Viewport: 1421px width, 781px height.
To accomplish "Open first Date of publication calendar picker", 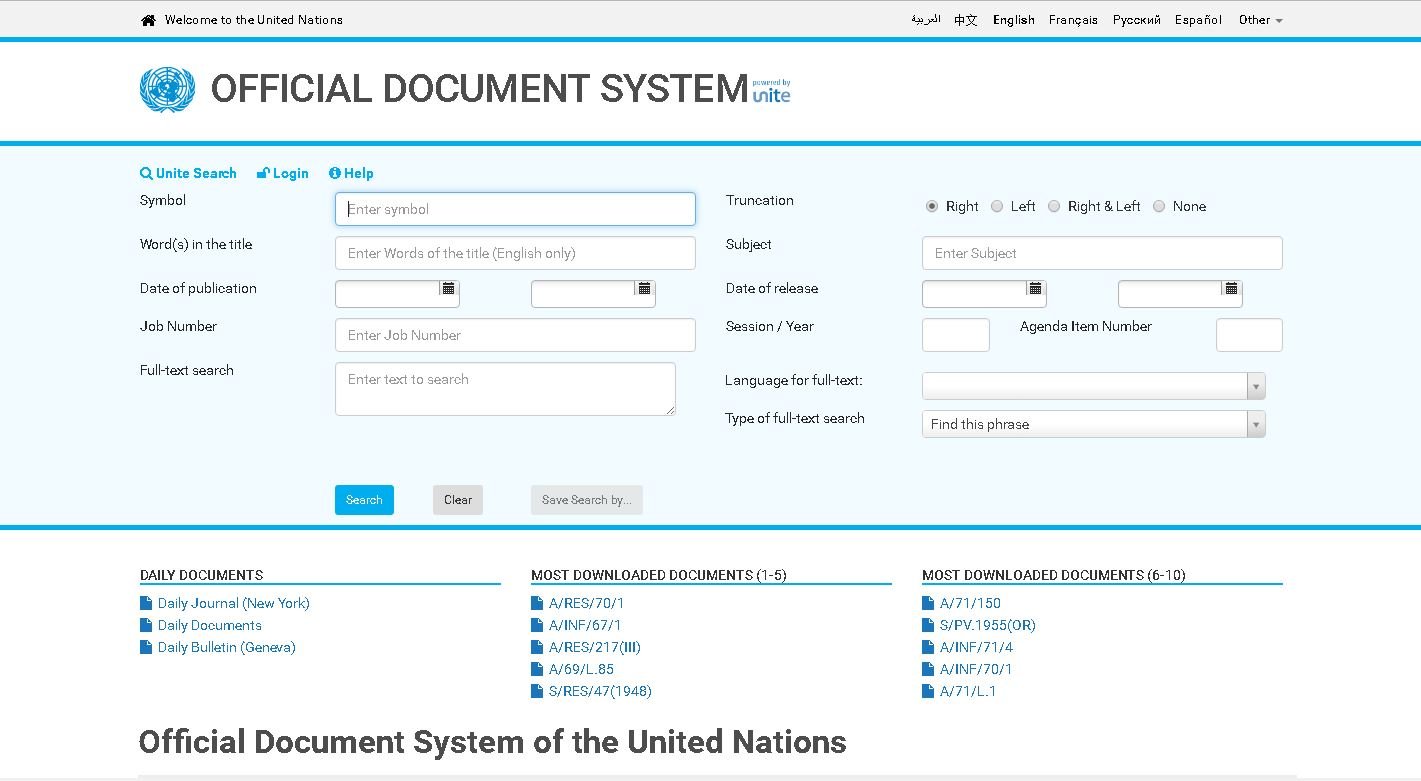I will pyautogui.click(x=448, y=288).
